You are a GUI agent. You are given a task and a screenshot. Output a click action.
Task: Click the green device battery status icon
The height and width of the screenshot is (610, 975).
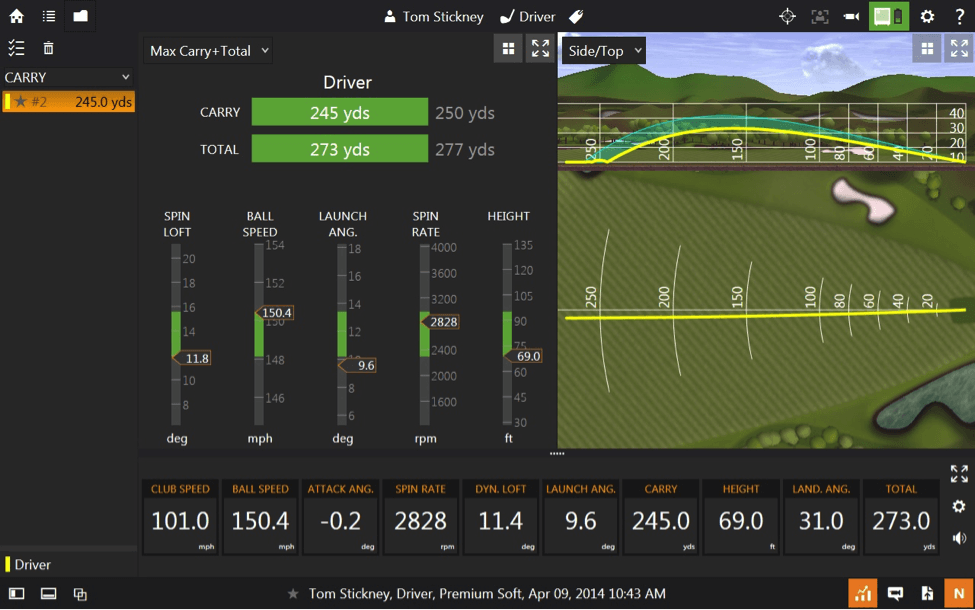coord(888,16)
